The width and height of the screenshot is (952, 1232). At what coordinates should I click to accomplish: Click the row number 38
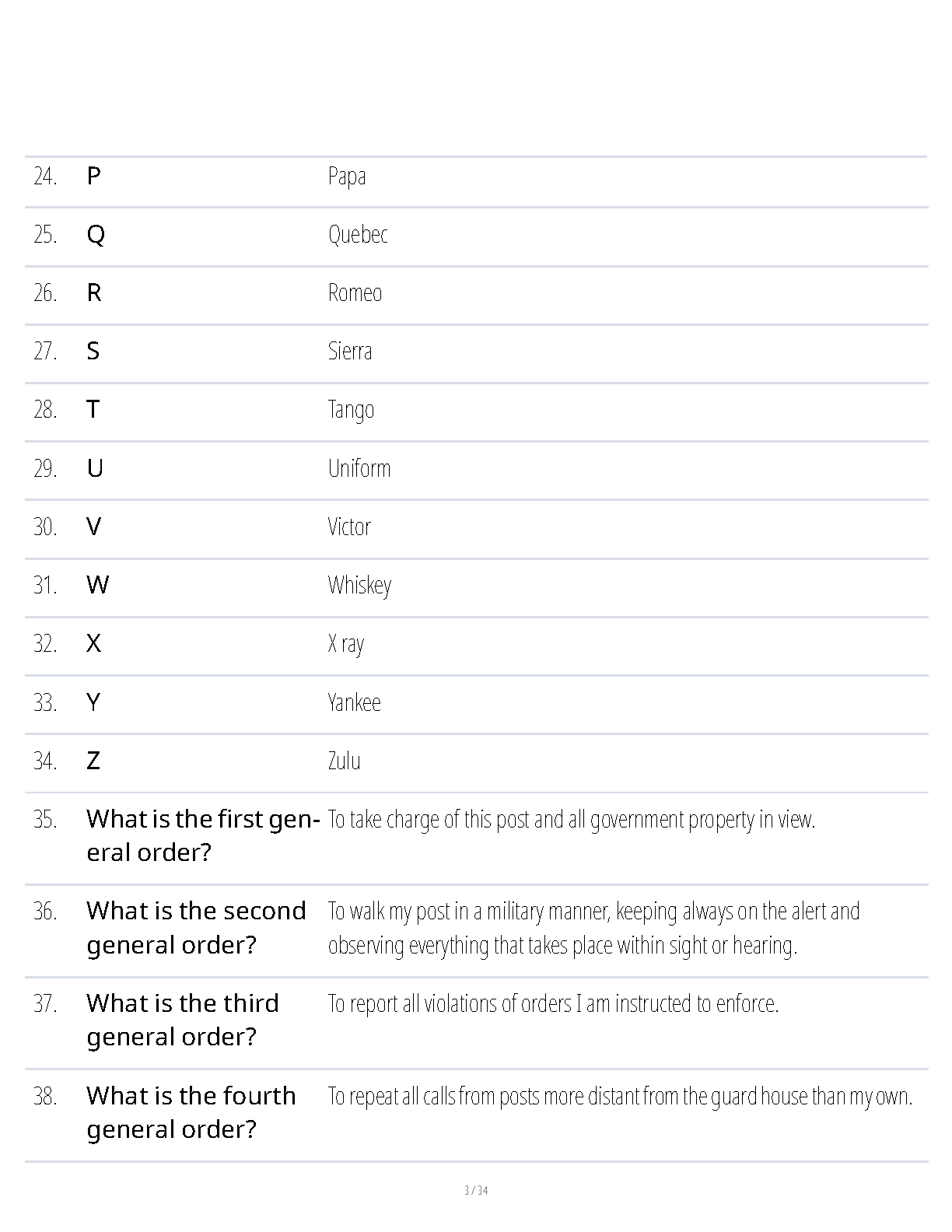tap(45, 1097)
